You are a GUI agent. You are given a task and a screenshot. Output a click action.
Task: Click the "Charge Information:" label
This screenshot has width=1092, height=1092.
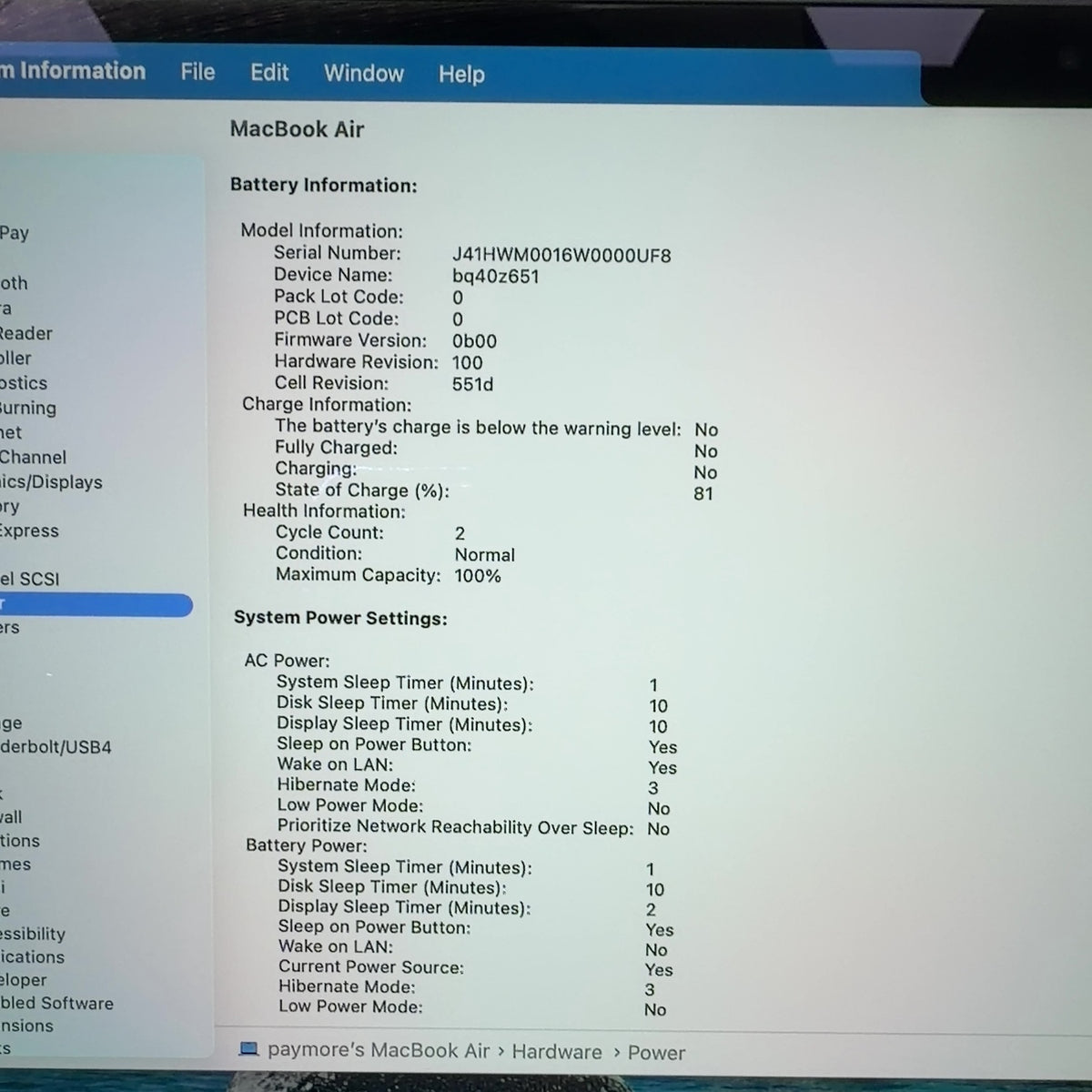pos(327,404)
